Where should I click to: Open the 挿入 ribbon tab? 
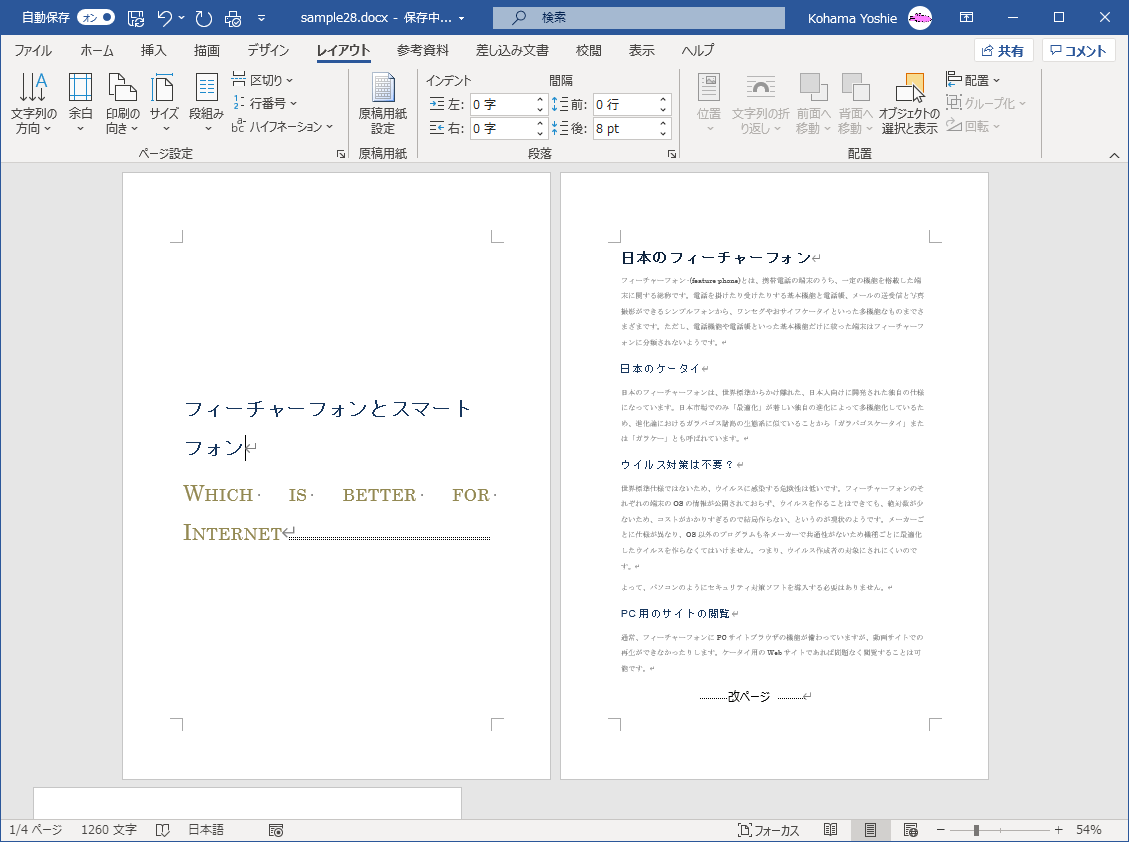click(153, 51)
